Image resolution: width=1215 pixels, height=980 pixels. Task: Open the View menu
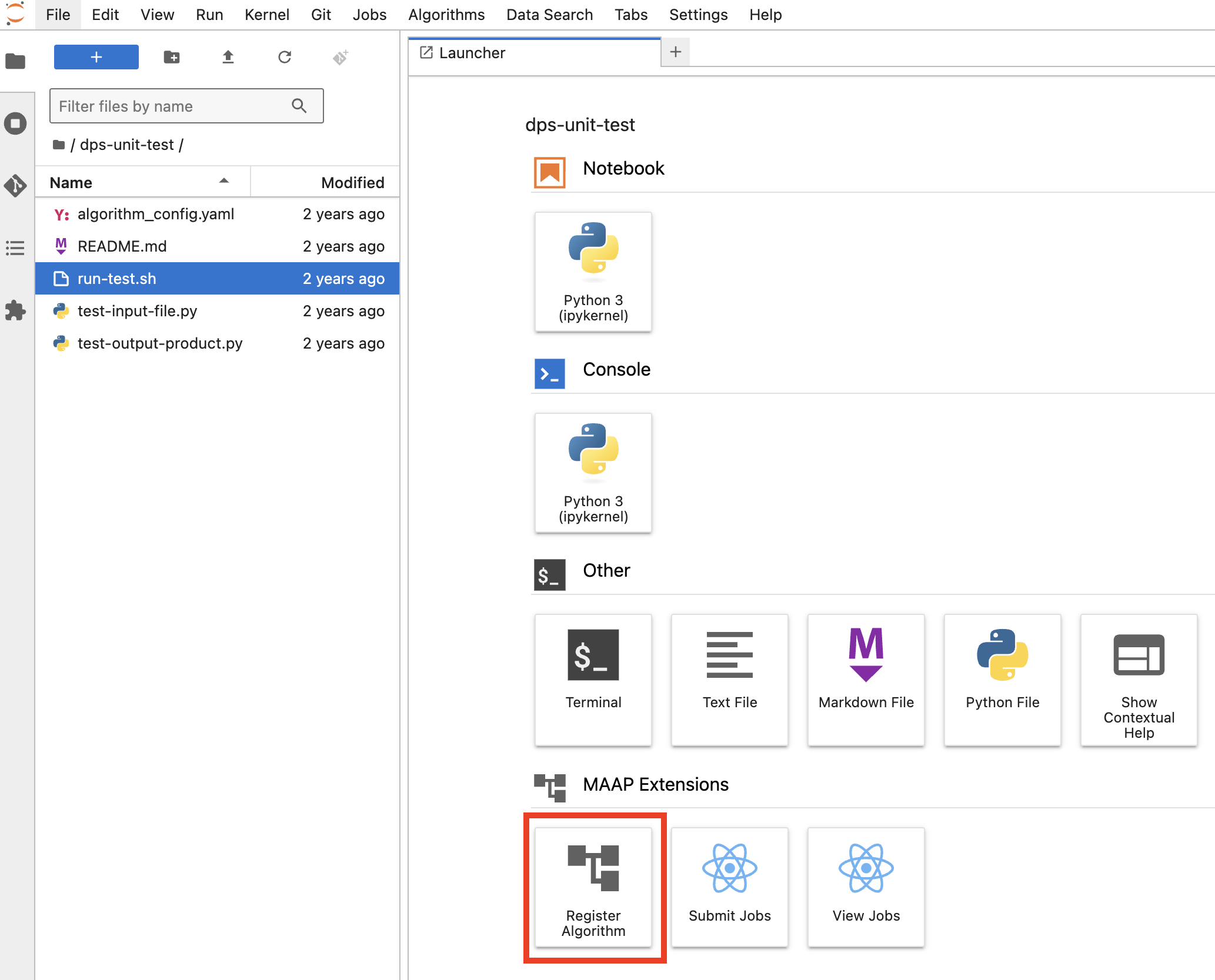click(157, 15)
